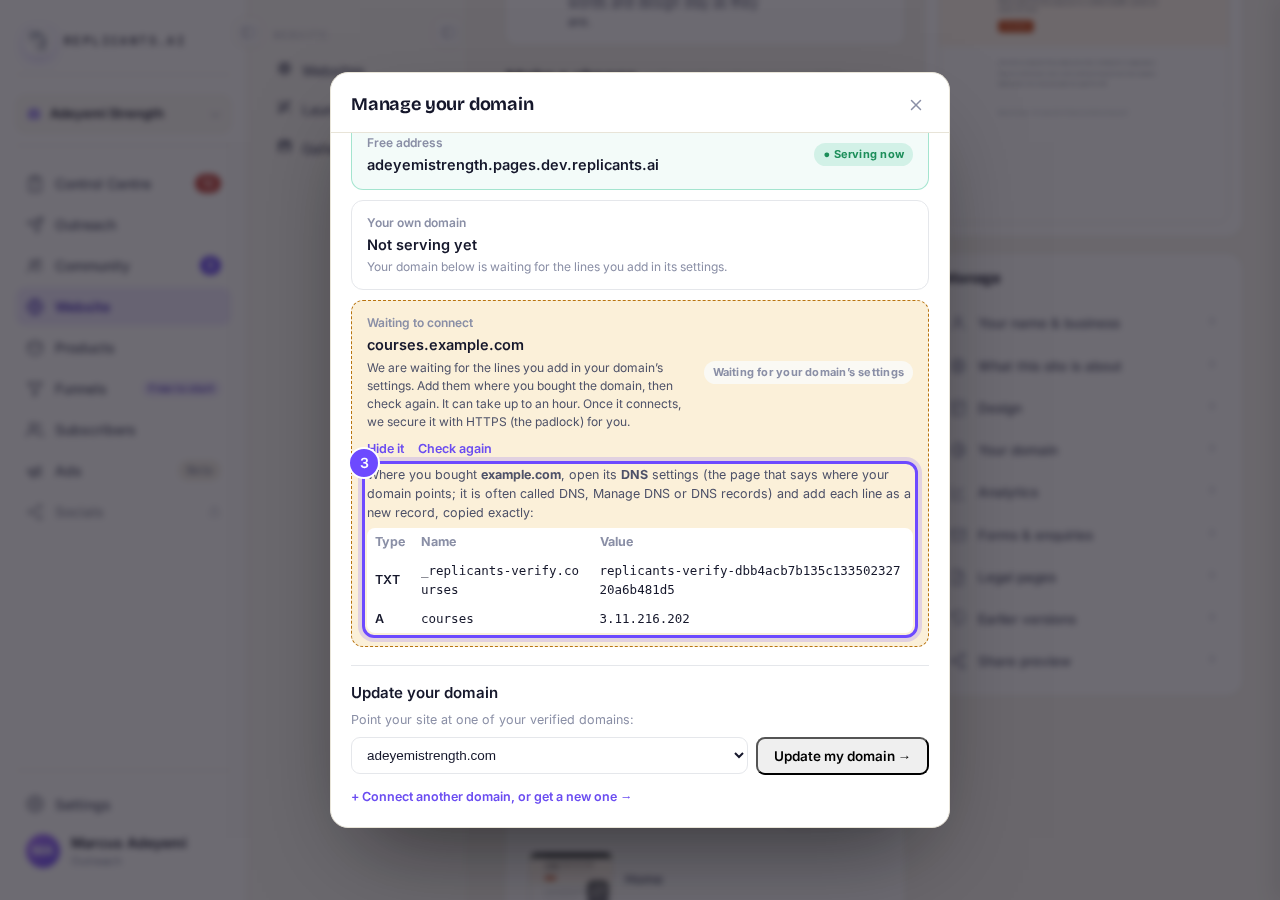Click the Products icon in sidebar
The width and height of the screenshot is (1280, 900).
(35, 348)
